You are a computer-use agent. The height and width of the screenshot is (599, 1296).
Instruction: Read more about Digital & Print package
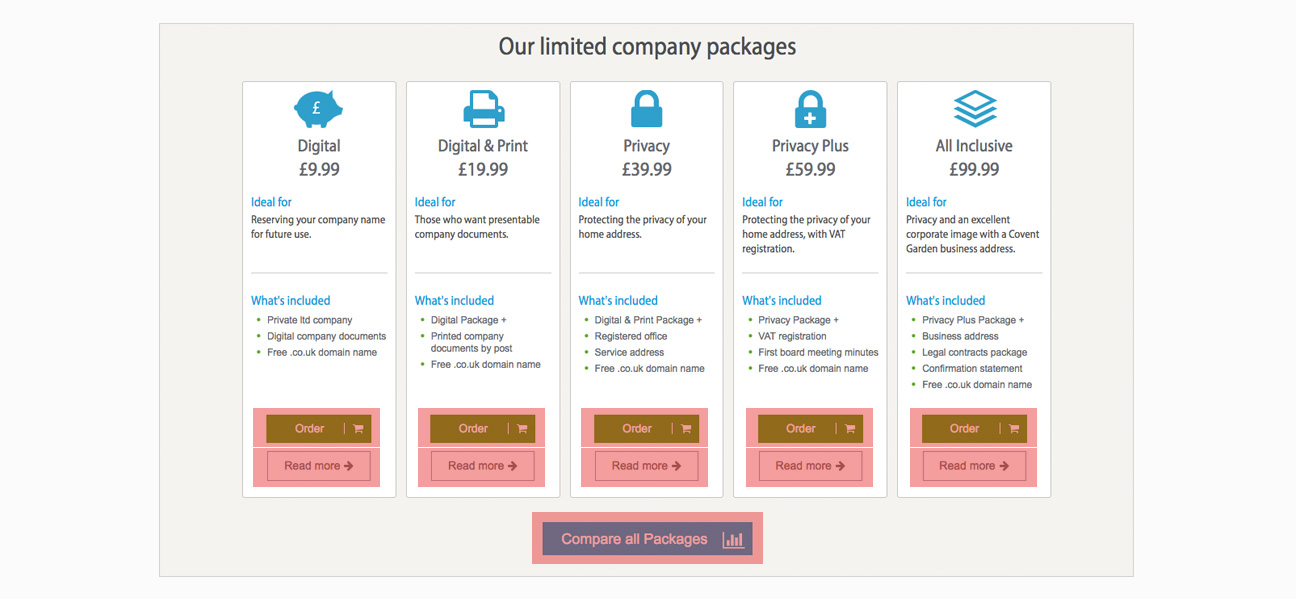pyautogui.click(x=483, y=466)
